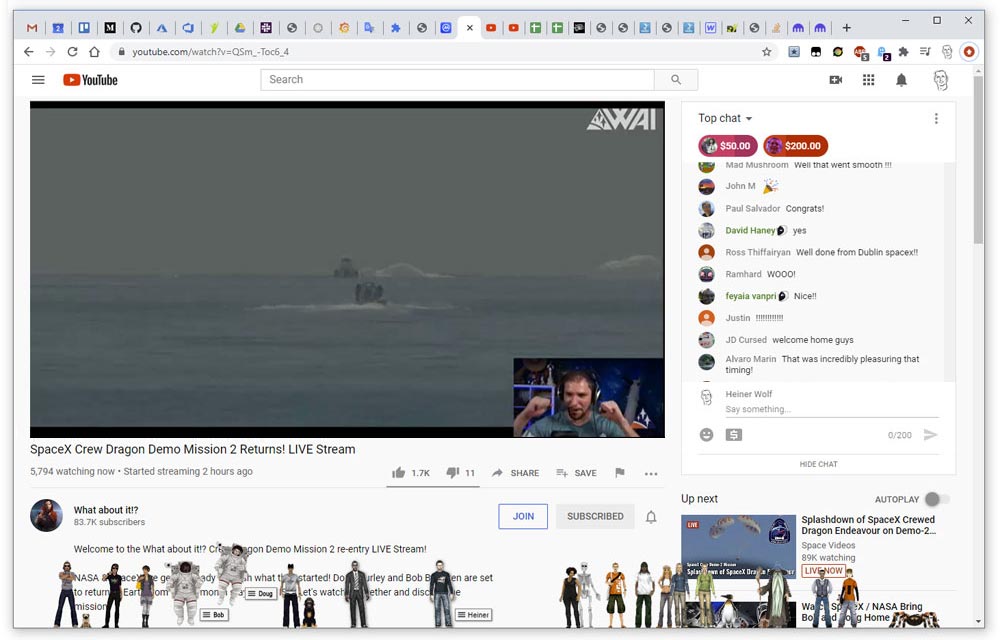Click Ross Thiffairyan's chat message
Image resolution: width=1000 pixels, height=640 pixels.
pos(857,252)
